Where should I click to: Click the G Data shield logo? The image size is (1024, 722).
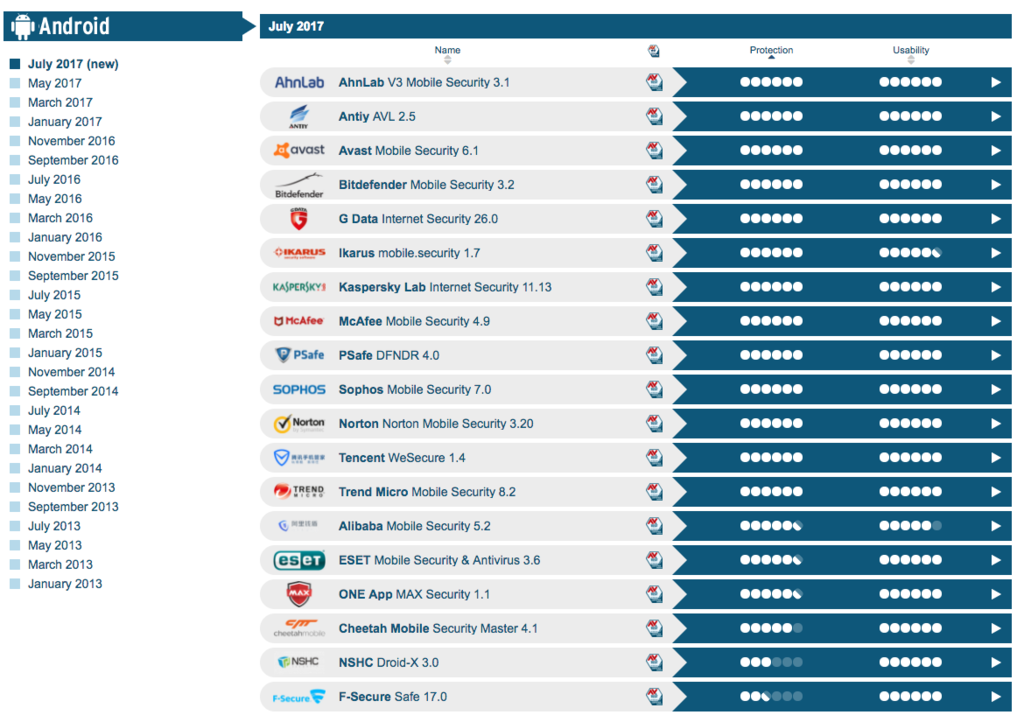(299, 219)
